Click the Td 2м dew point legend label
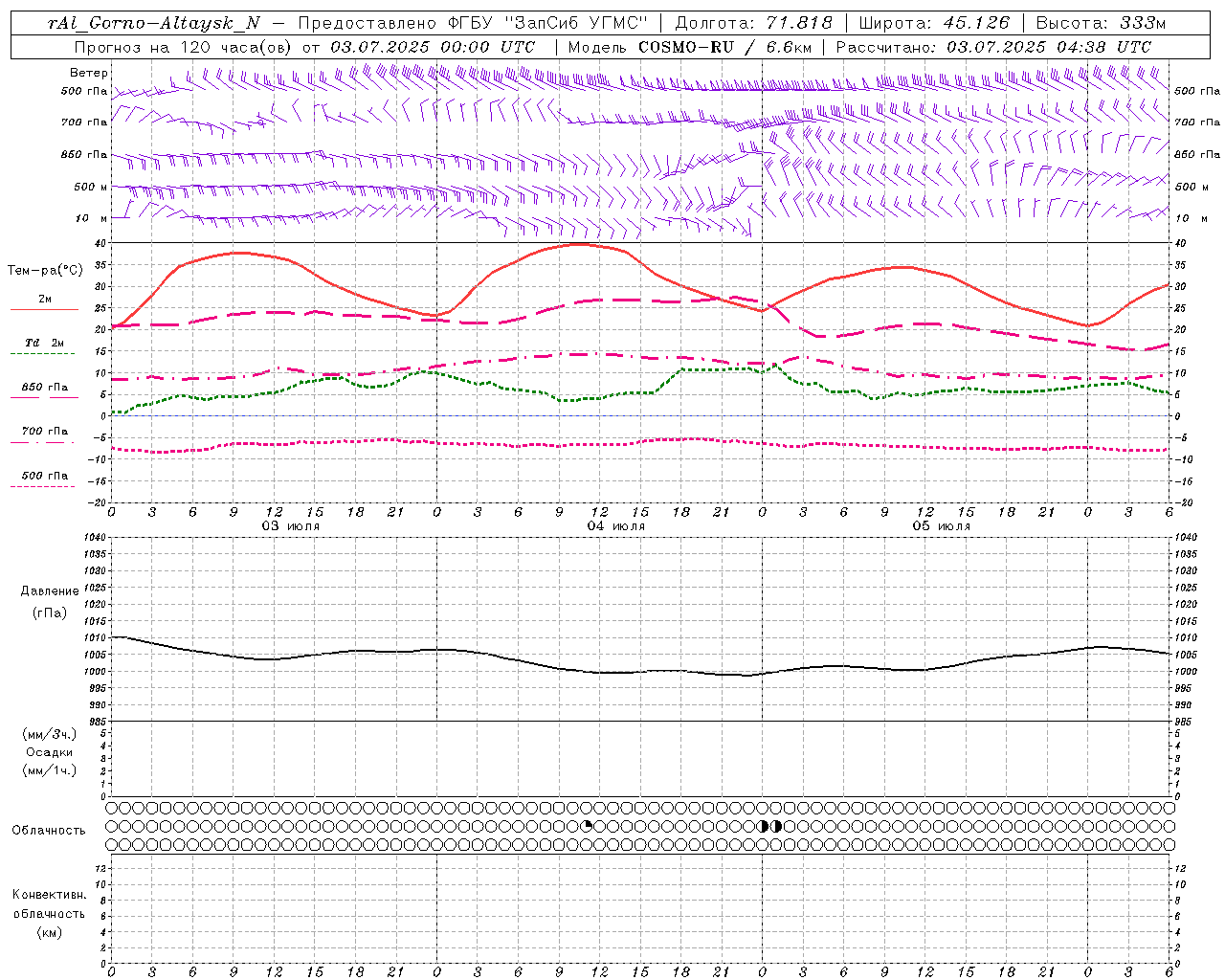Image resolution: width=1225 pixels, height=980 pixels. point(45,343)
